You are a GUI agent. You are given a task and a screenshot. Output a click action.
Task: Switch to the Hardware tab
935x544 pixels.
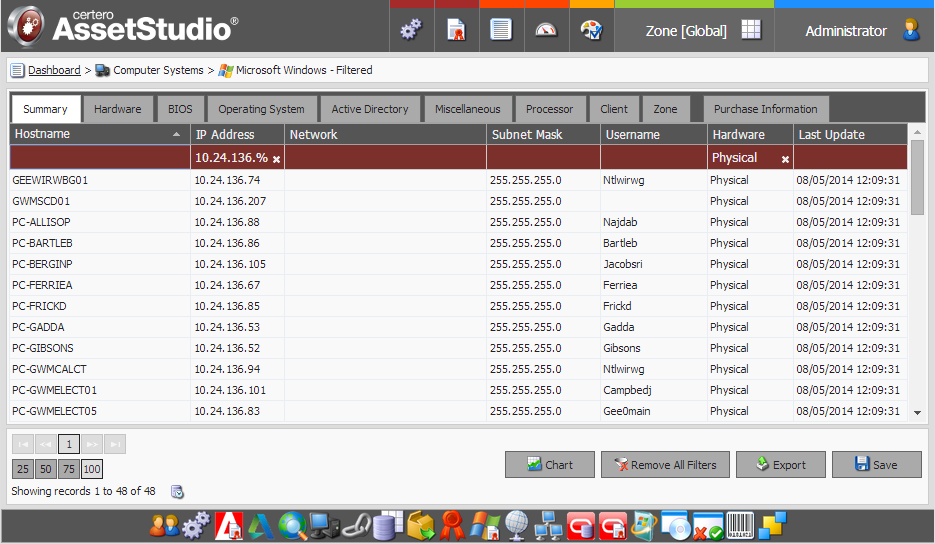117,109
